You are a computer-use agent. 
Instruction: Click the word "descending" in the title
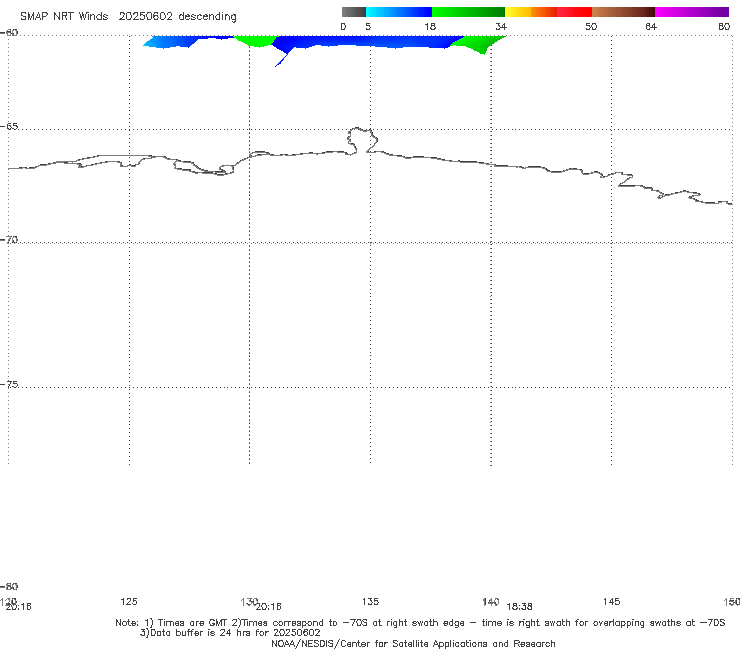tap(208, 17)
